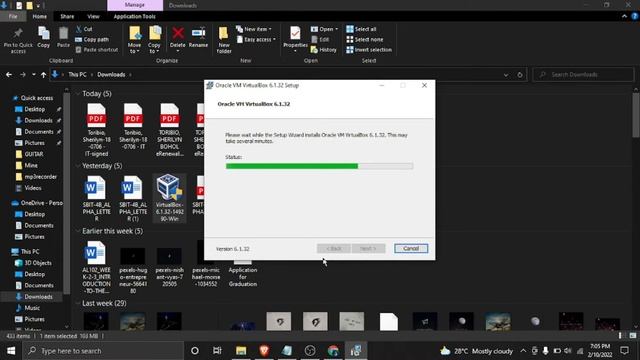This screenshot has width=640, height=360.
Task: Open the notification center icon
Action: pos(624,351)
